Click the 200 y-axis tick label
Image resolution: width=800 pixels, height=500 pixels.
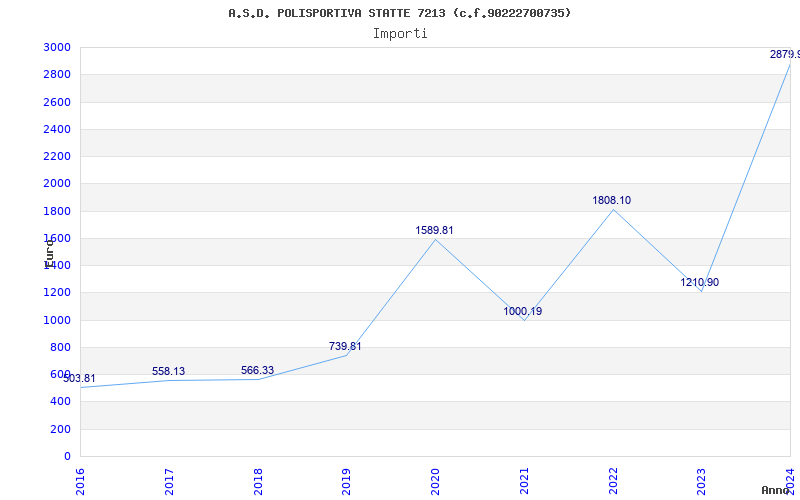click(x=61, y=429)
